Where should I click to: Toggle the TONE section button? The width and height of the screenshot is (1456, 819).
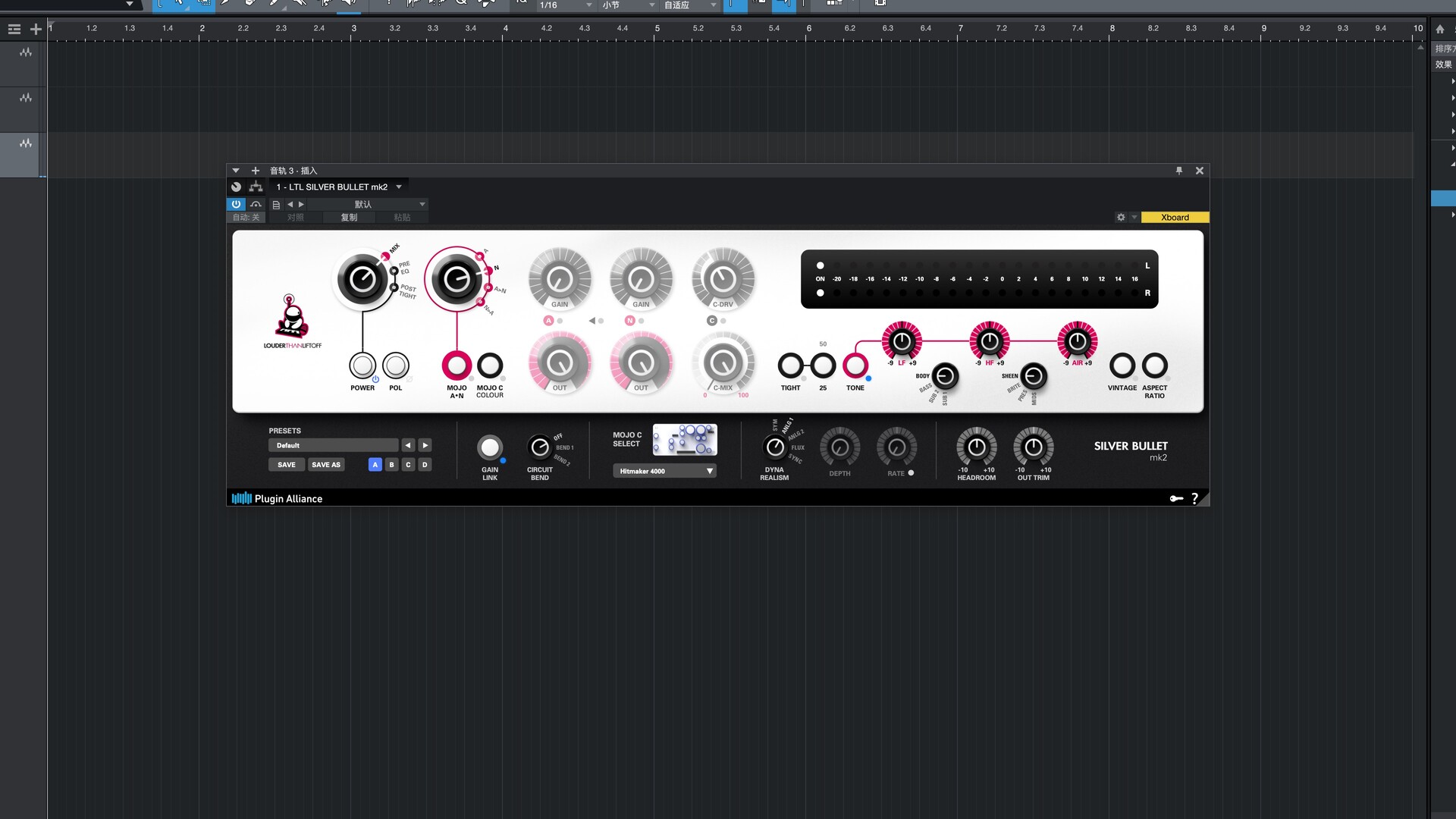pyautogui.click(x=855, y=366)
